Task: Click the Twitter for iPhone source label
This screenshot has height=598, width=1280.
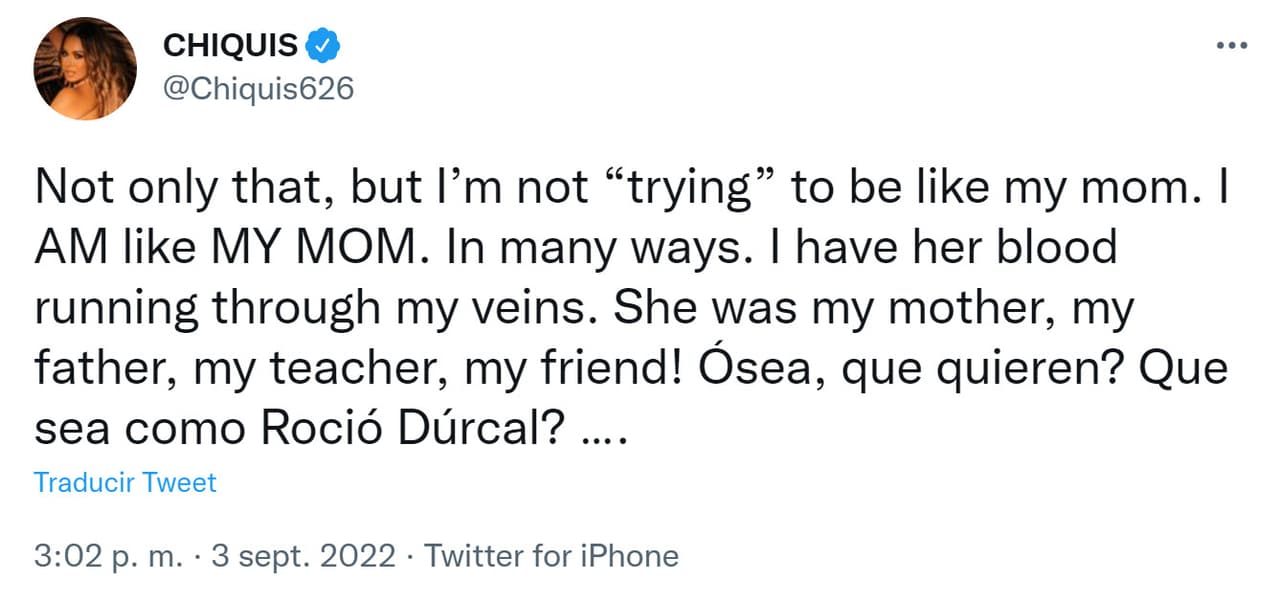Action: [551, 555]
